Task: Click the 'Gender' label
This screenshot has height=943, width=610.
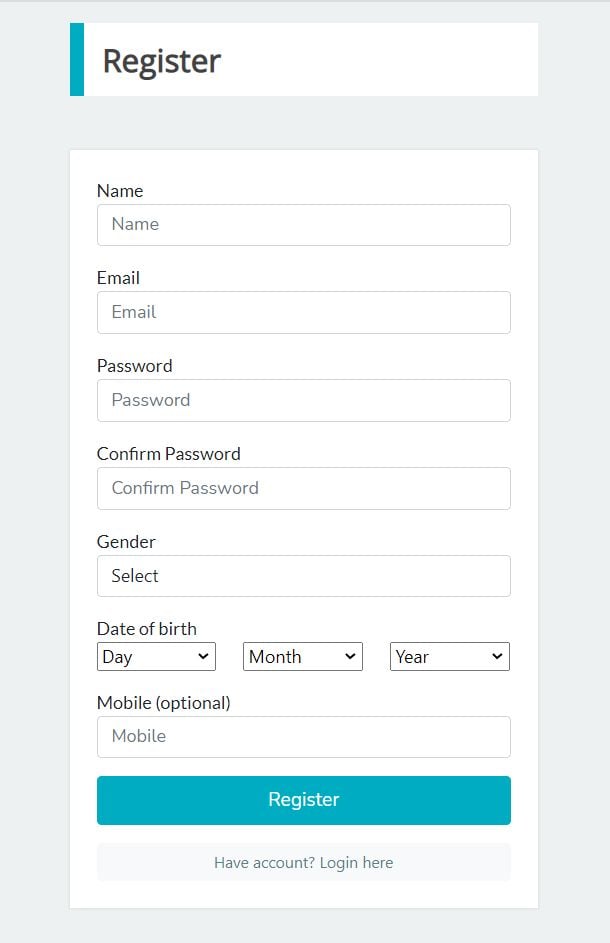Action: (126, 542)
